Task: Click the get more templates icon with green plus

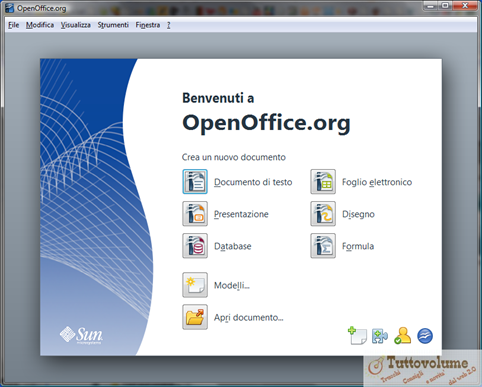Action: (357, 335)
